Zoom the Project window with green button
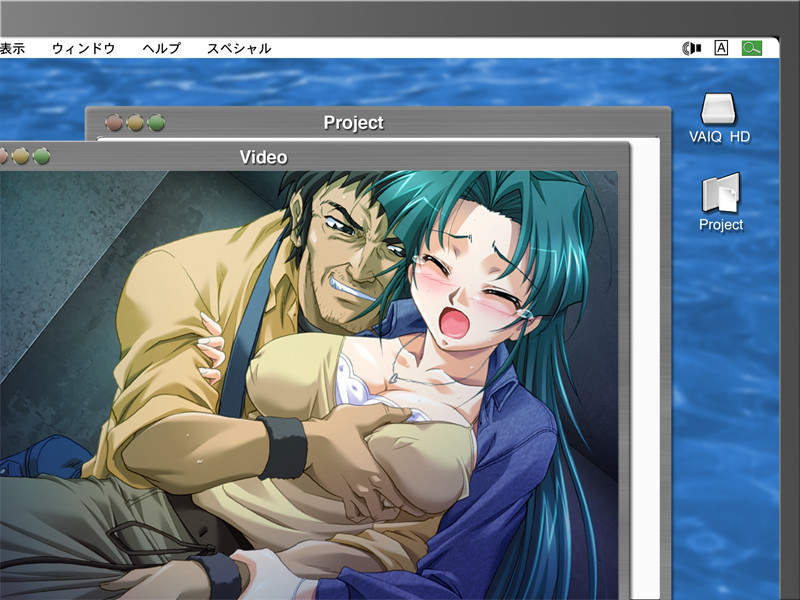Screen dimensions: 800x600 pos(157,122)
